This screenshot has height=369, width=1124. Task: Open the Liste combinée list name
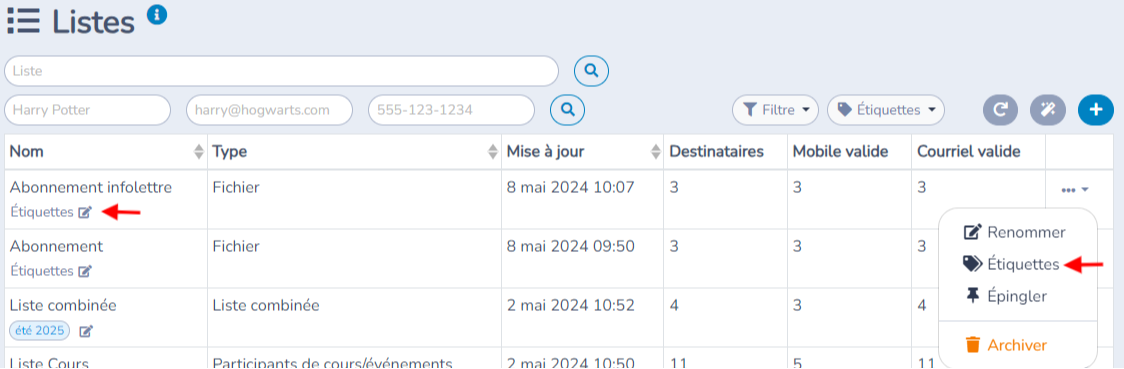63,305
